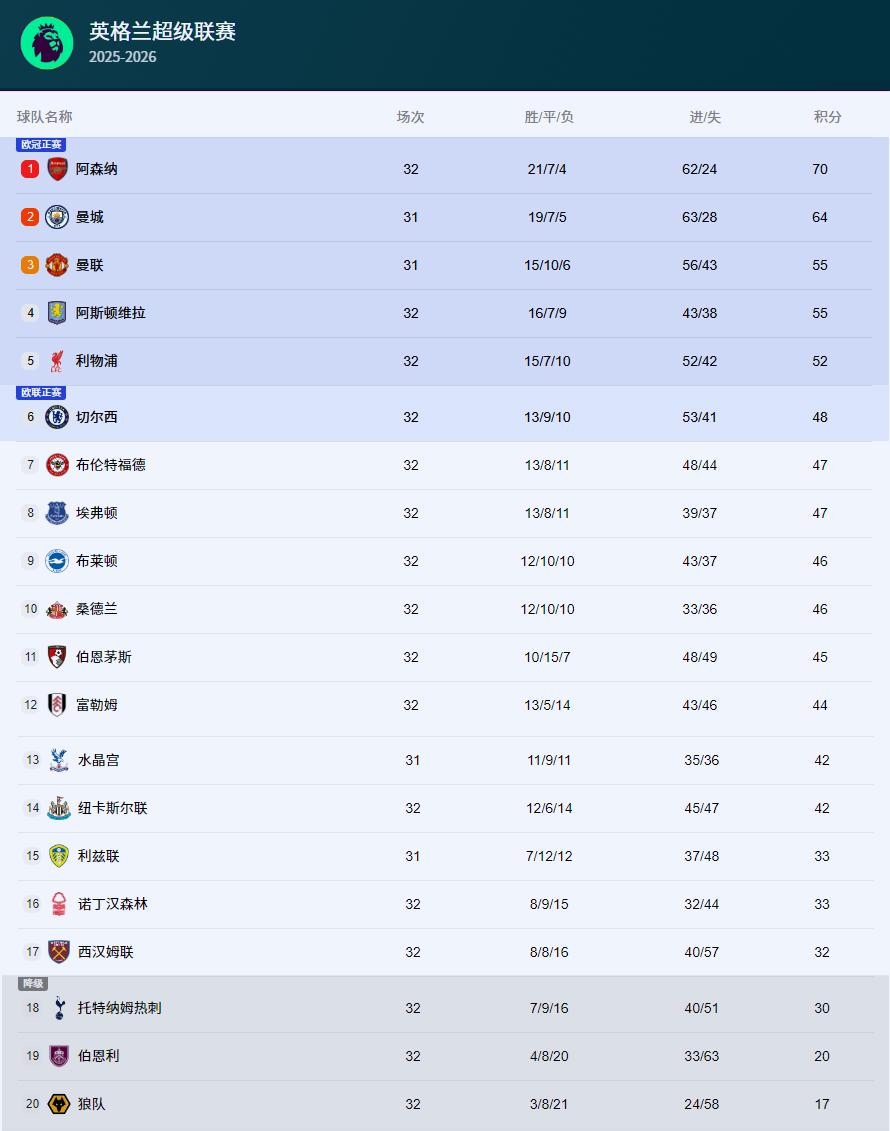The height and width of the screenshot is (1131, 890).
Task: Open the 阿斯顿维拉 team link
Action: pos(110,313)
